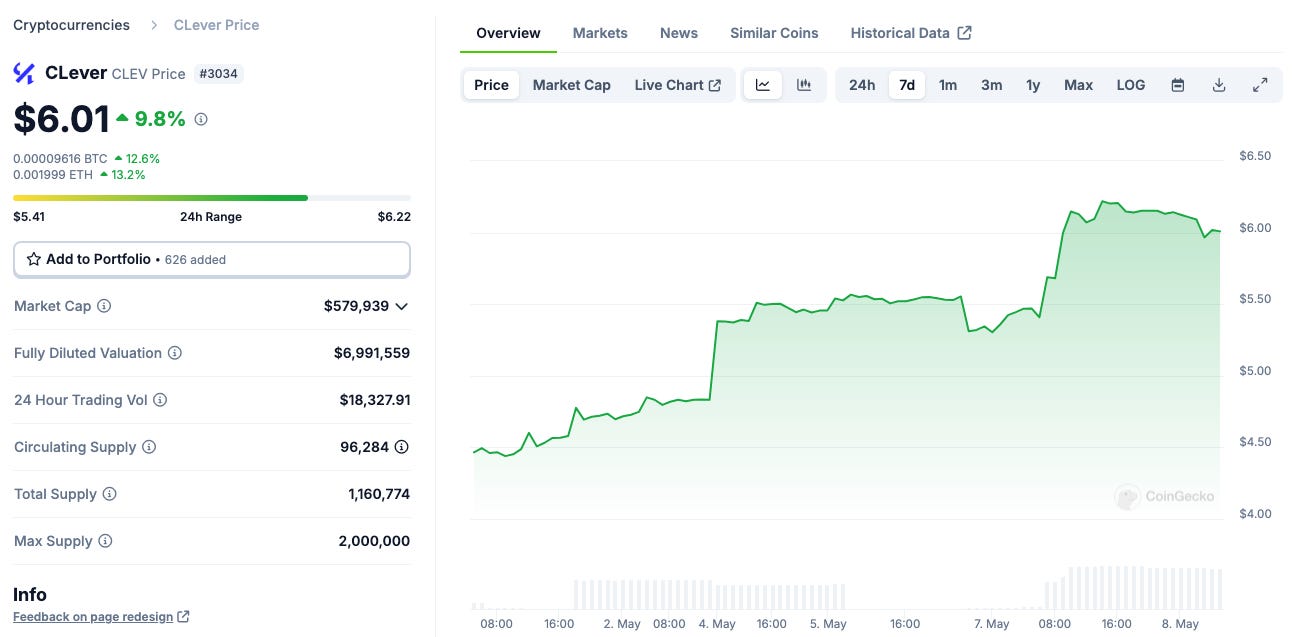This screenshot has height=637, width=1293.
Task: Click Add to Portfolio button
Action: coord(212,259)
